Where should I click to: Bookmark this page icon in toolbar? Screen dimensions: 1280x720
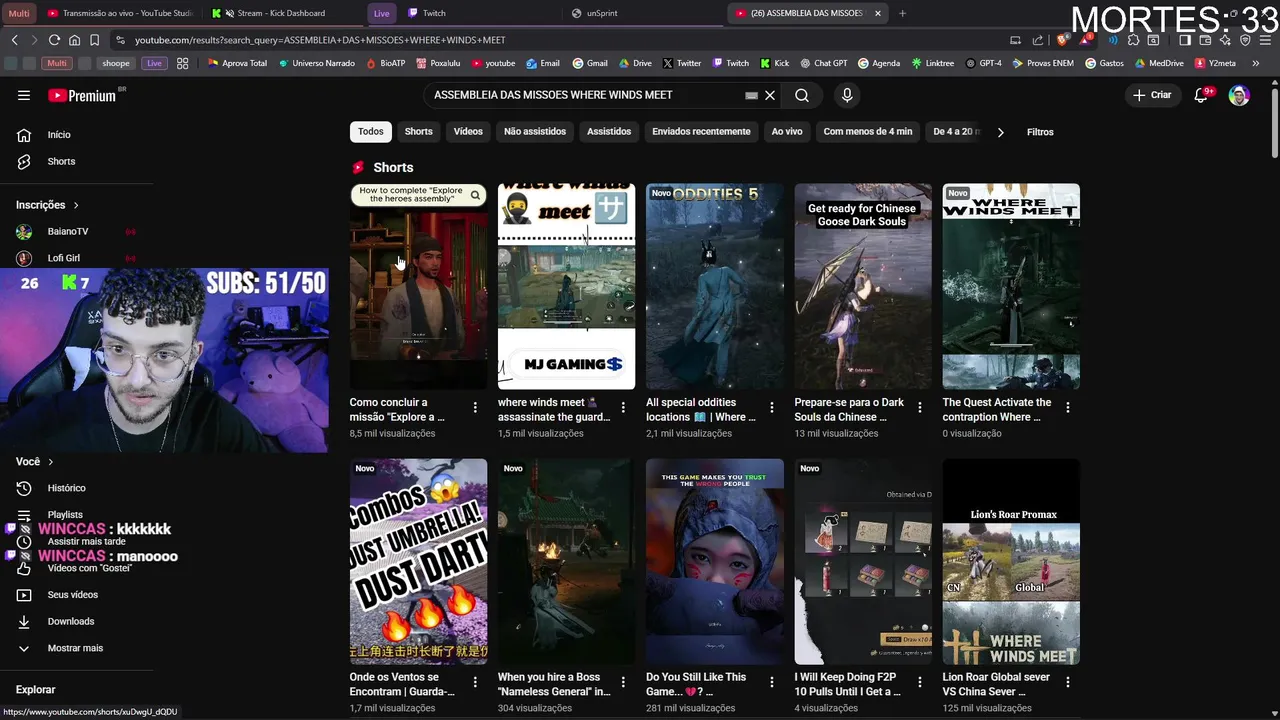[x=94, y=40]
